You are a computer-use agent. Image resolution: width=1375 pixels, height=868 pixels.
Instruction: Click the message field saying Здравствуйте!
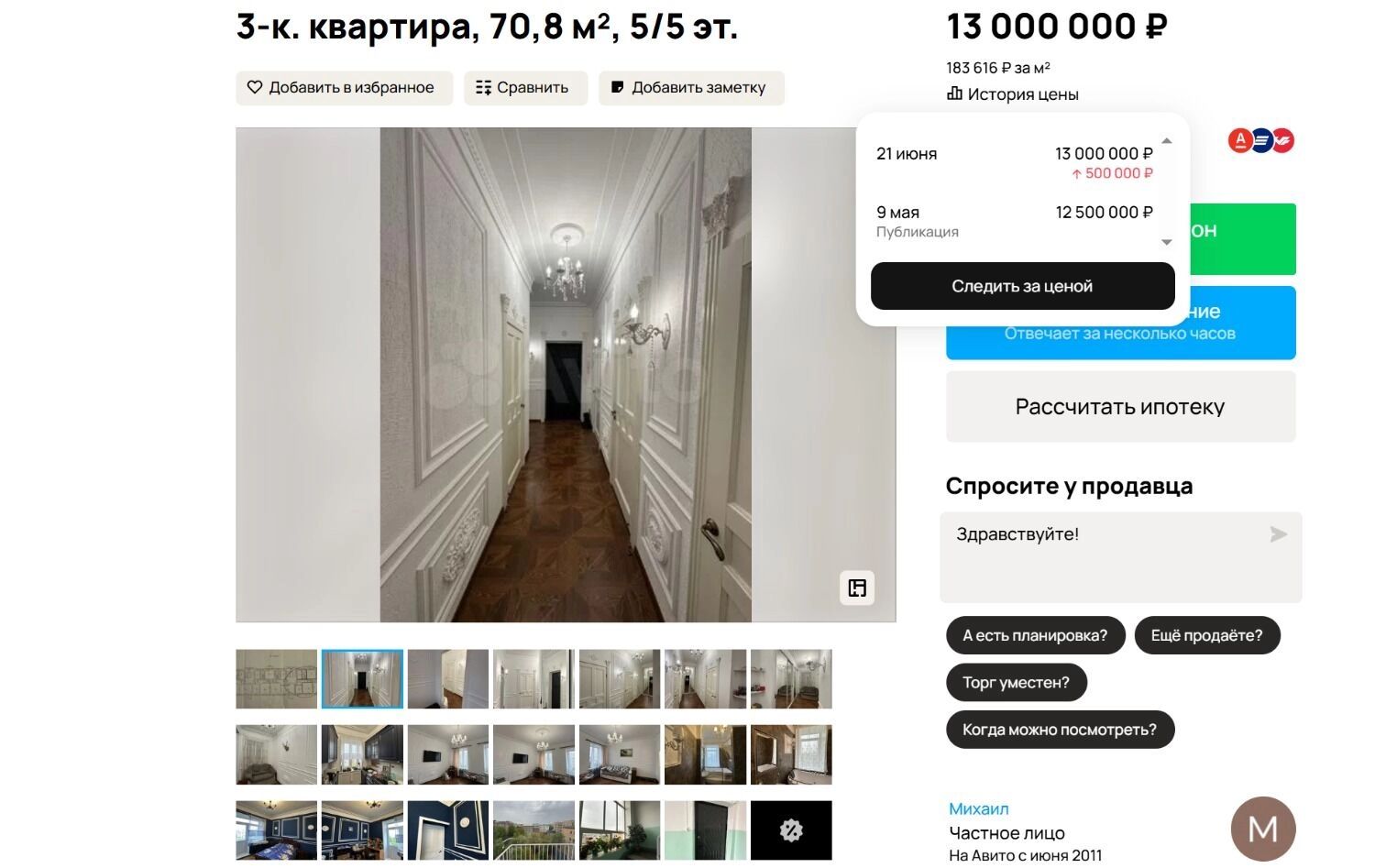pyautogui.click(x=1120, y=557)
